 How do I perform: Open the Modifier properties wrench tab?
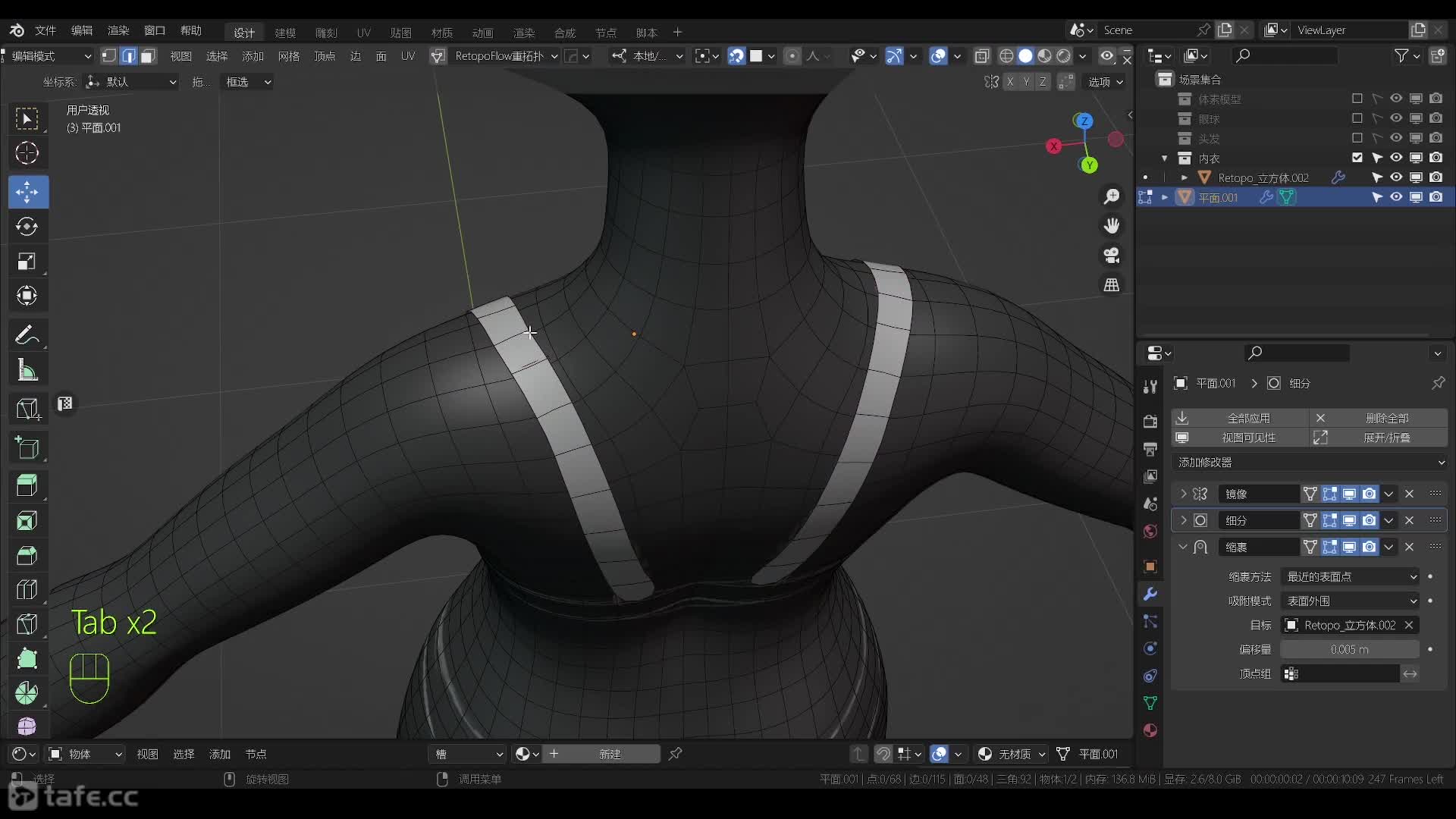click(x=1150, y=594)
